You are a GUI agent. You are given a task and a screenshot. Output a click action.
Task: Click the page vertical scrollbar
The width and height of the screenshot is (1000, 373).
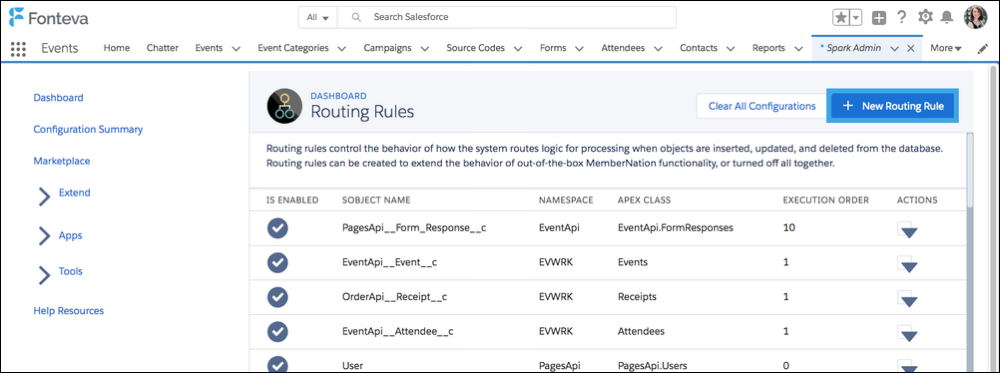click(x=992, y=217)
